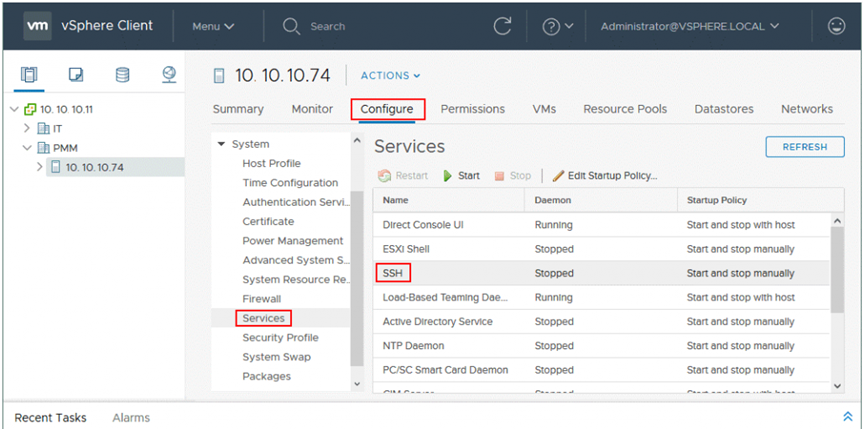Click the settings list scrollbar thumb
865x429 pixels.
[357, 277]
